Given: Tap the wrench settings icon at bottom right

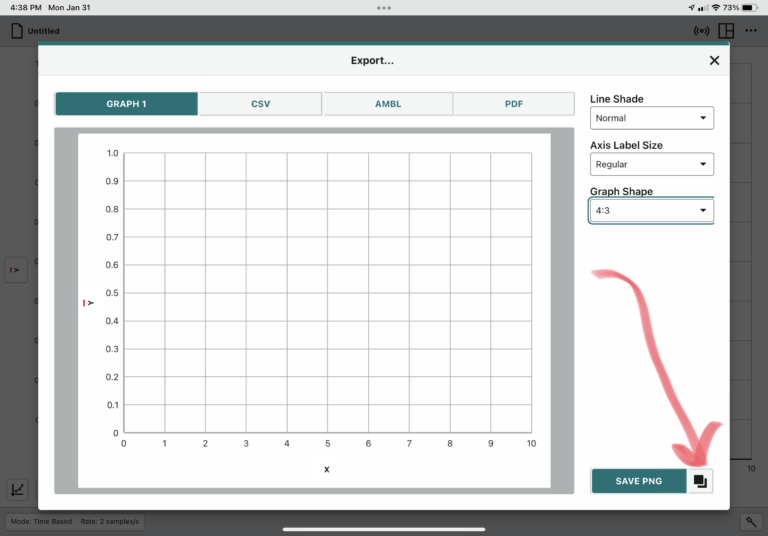Looking at the screenshot, I should [x=751, y=522].
